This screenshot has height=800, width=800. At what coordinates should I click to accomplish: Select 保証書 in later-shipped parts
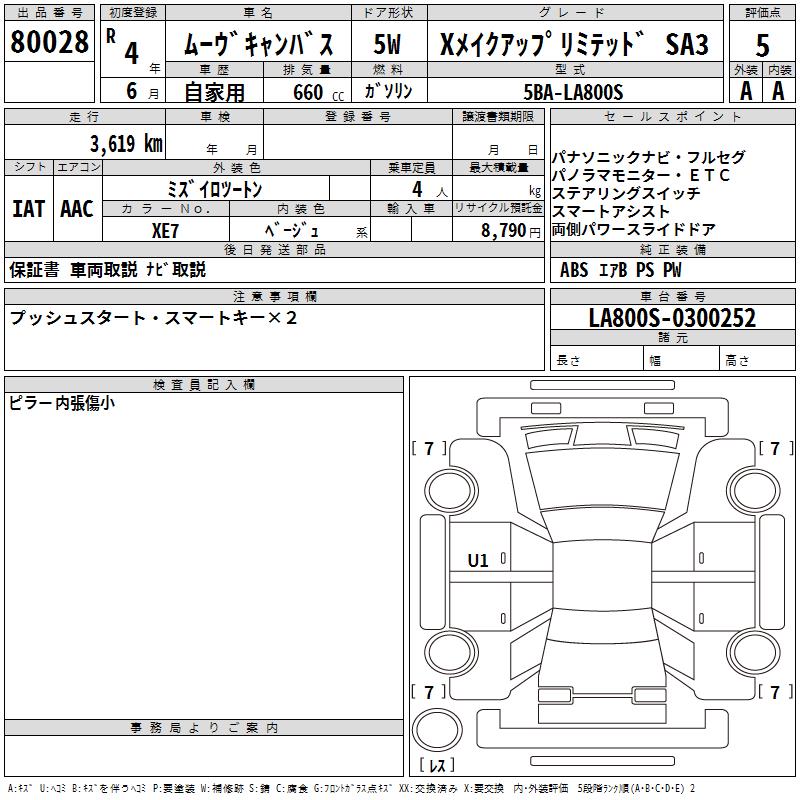(34, 269)
